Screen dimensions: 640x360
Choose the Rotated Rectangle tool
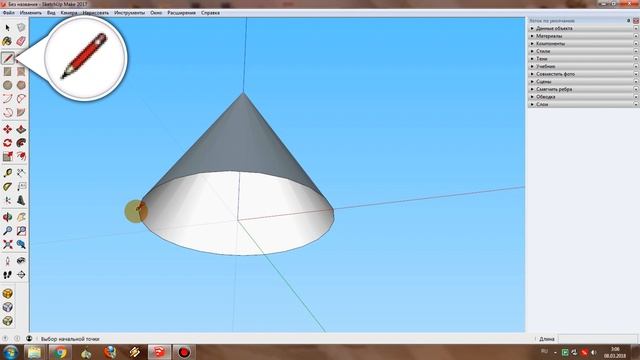(x=21, y=72)
